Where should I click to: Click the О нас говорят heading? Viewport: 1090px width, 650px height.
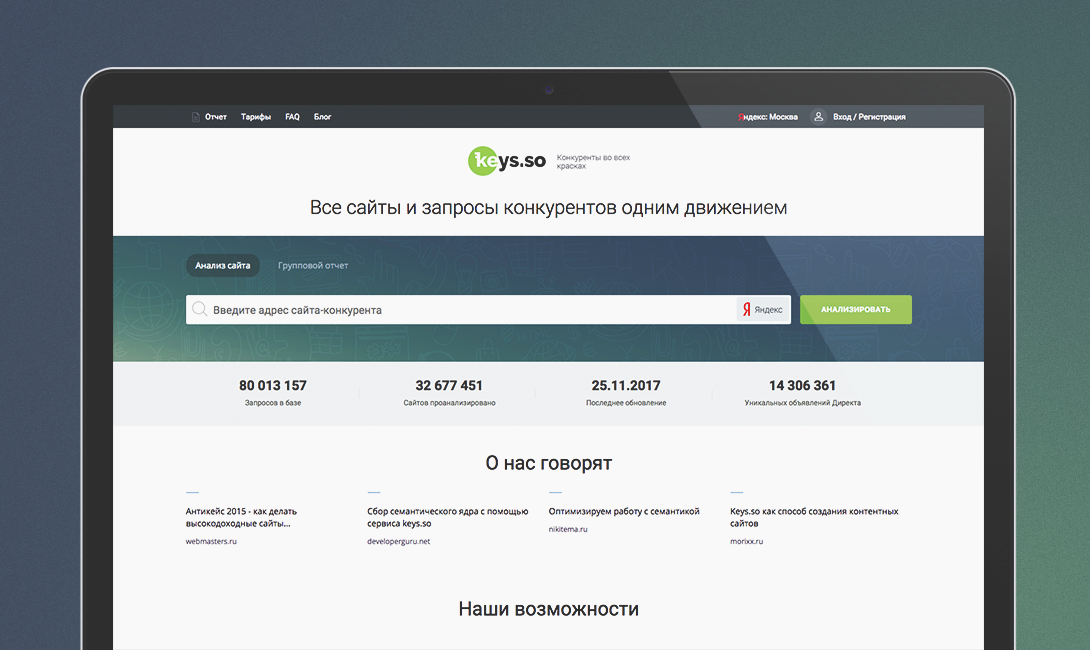pos(548,463)
